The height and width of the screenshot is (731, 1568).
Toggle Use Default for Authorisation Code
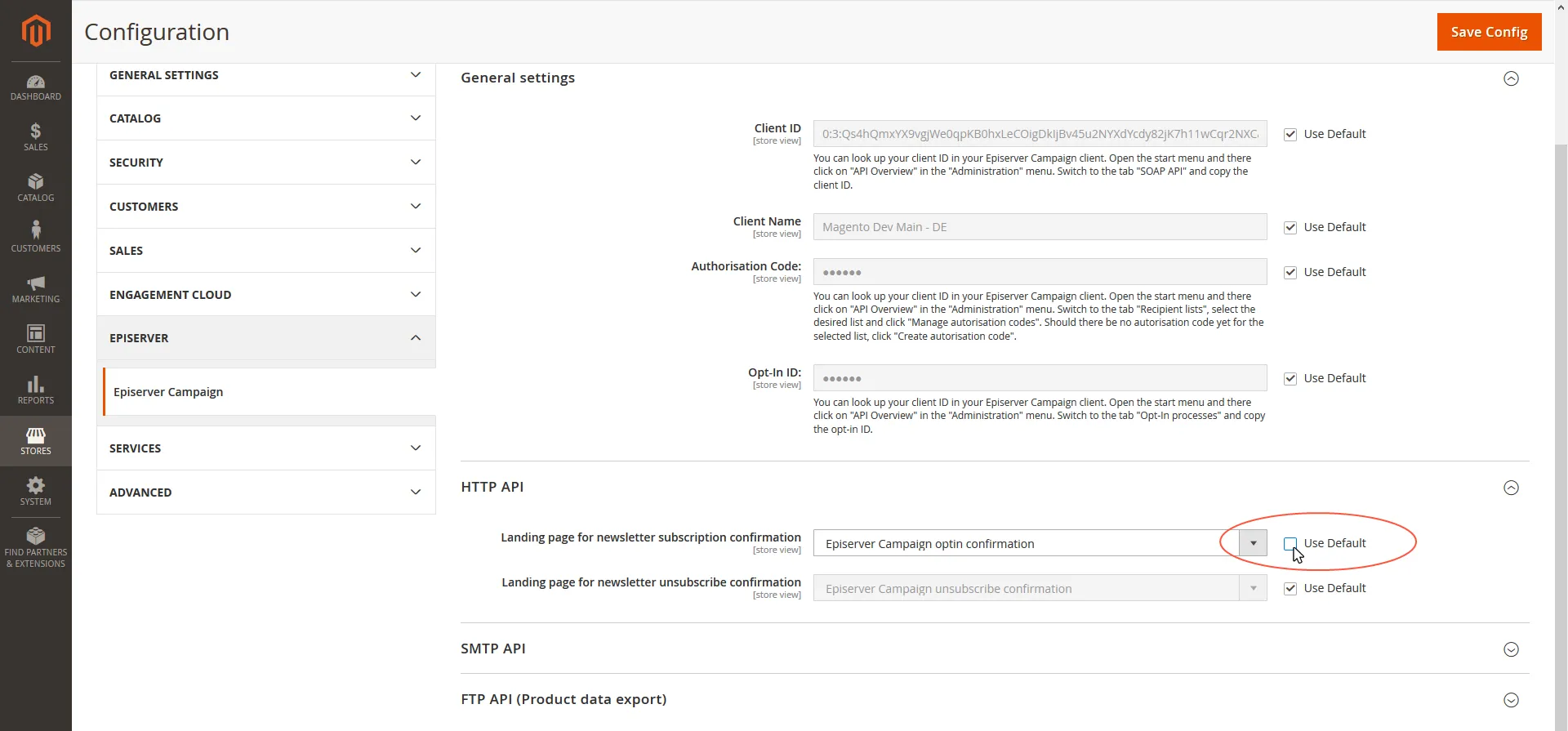click(1290, 273)
